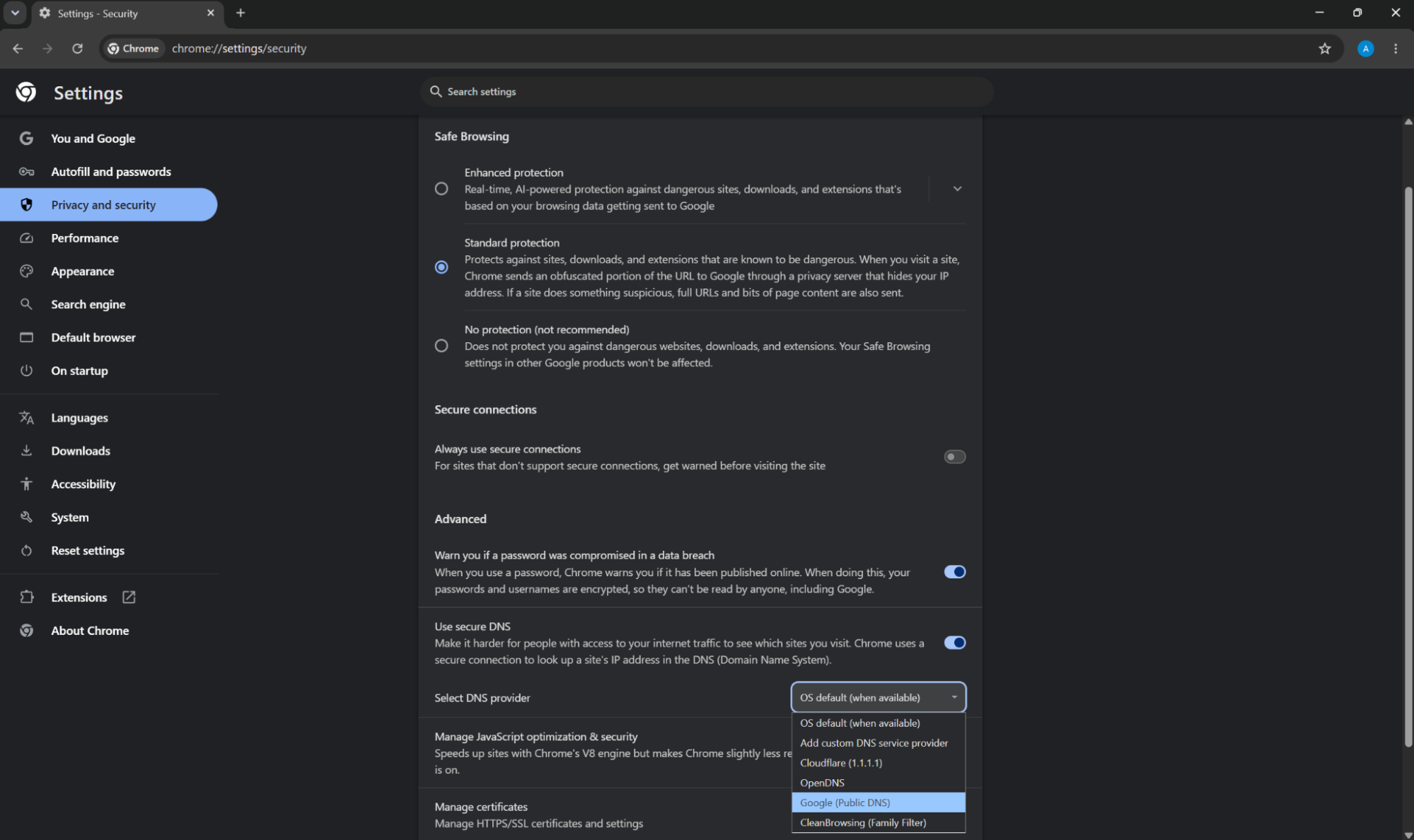The height and width of the screenshot is (840, 1414).
Task: Select the Standard protection radio button
Action: pyautogui.click(x=441, y=267)
